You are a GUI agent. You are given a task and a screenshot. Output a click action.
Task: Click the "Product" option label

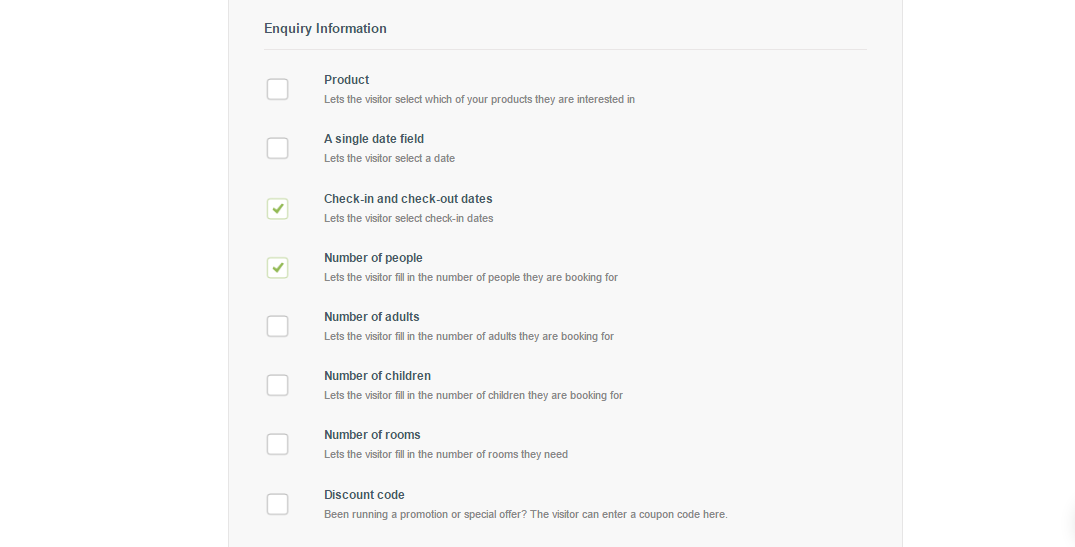tap(346, 80)
